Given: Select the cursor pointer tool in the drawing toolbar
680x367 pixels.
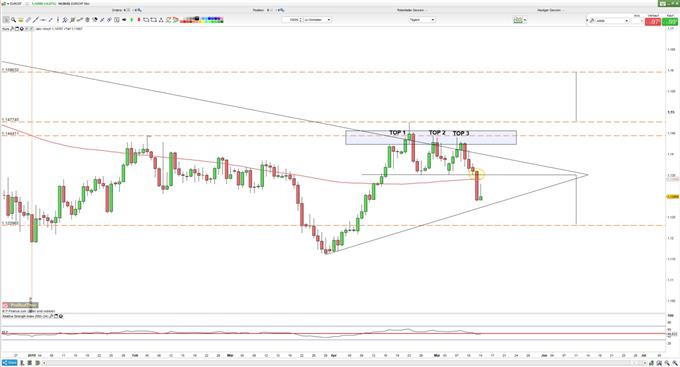Looking at the screenshot, I should (x=6, y=20).
